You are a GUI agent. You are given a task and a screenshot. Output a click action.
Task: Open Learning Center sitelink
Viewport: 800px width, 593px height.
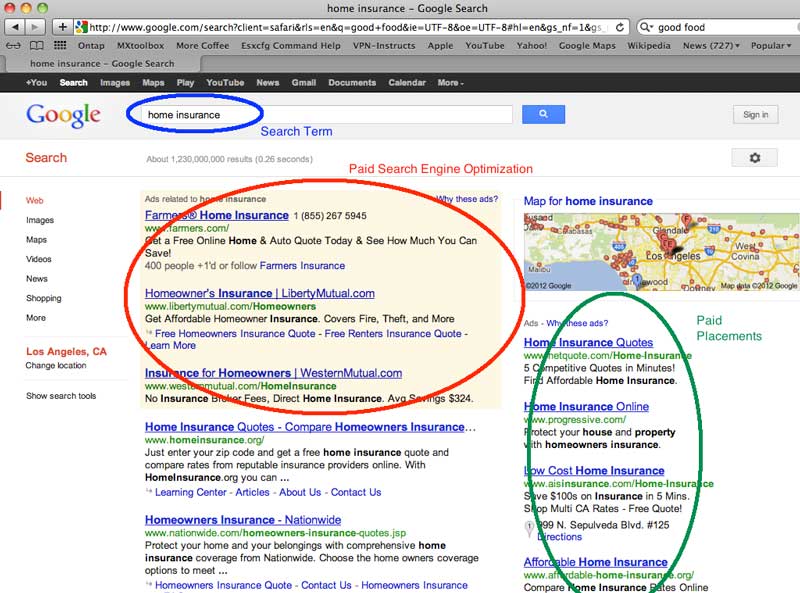click(191, 492)
